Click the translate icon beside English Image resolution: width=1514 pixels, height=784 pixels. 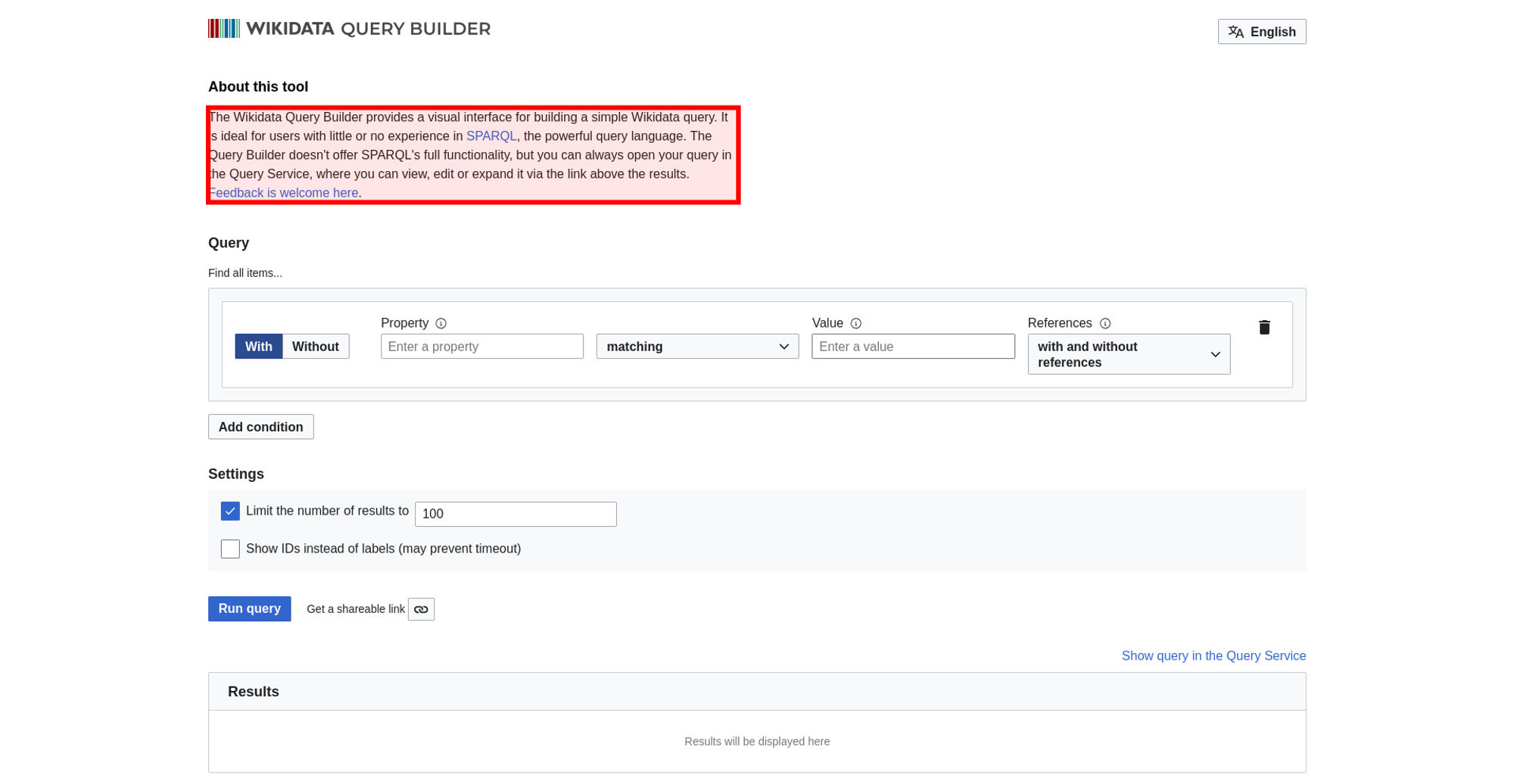[x=1235, y=32]
